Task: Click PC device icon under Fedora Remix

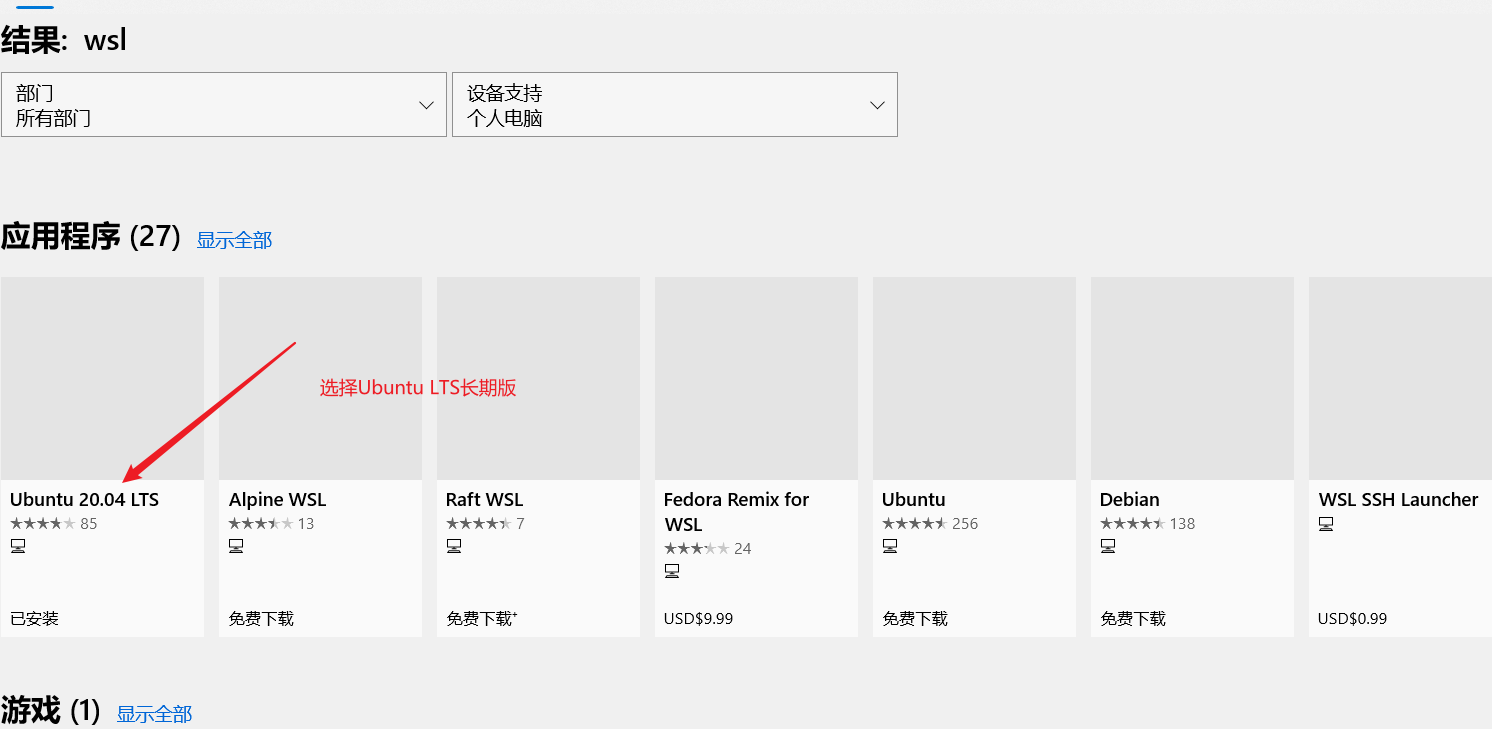Action: (x=672, y=571)
